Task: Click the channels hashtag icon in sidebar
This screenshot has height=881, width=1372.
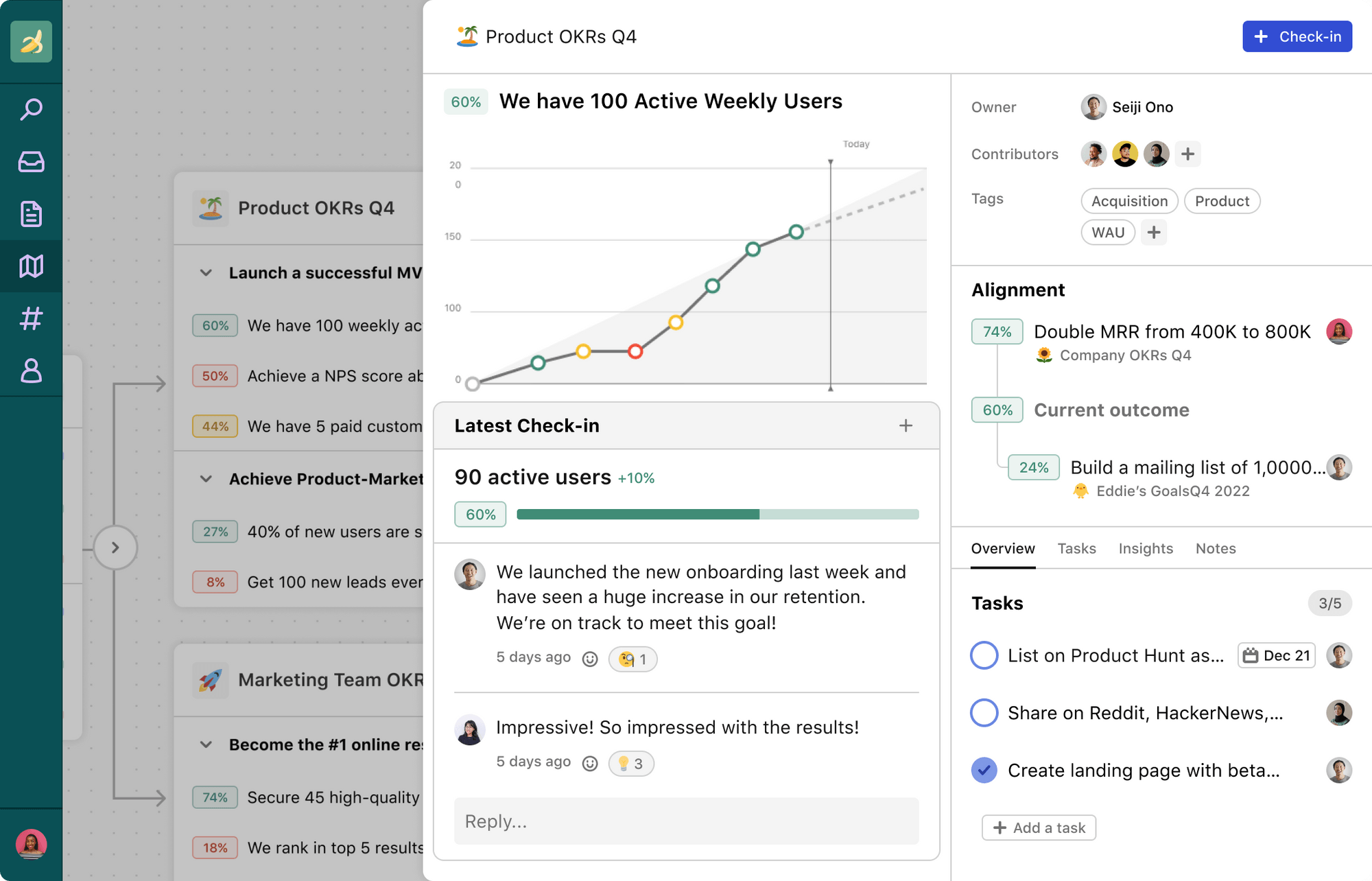Action: coord(31,317)
